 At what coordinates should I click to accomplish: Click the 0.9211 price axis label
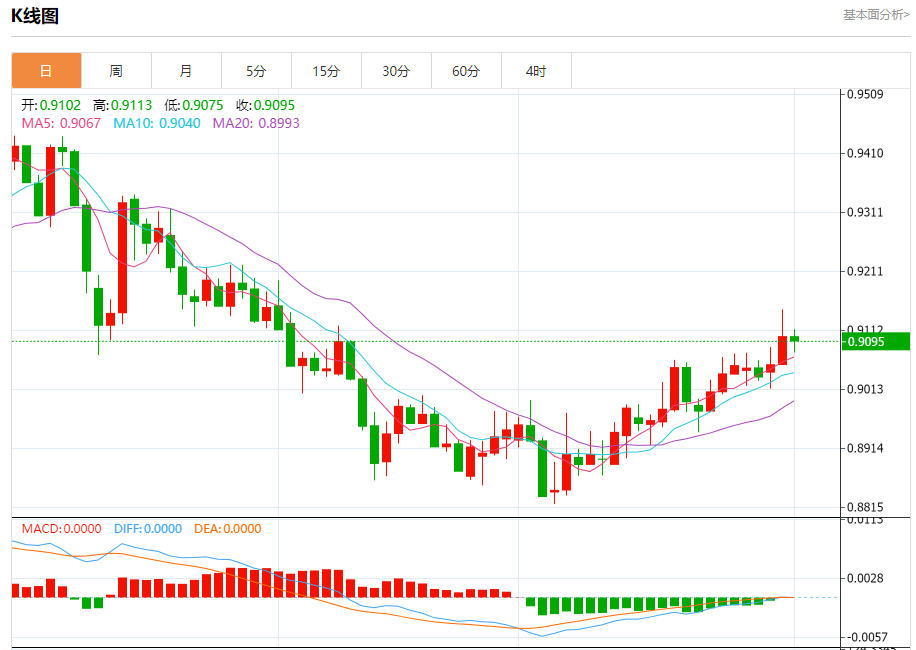click(x=865, y=271)
